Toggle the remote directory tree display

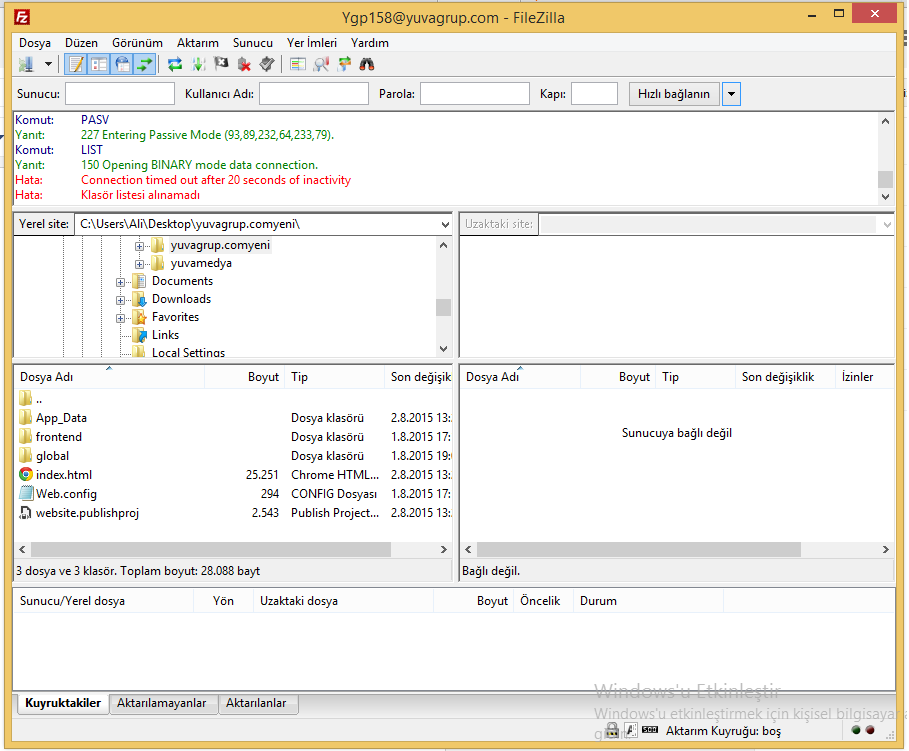[122, 64]
